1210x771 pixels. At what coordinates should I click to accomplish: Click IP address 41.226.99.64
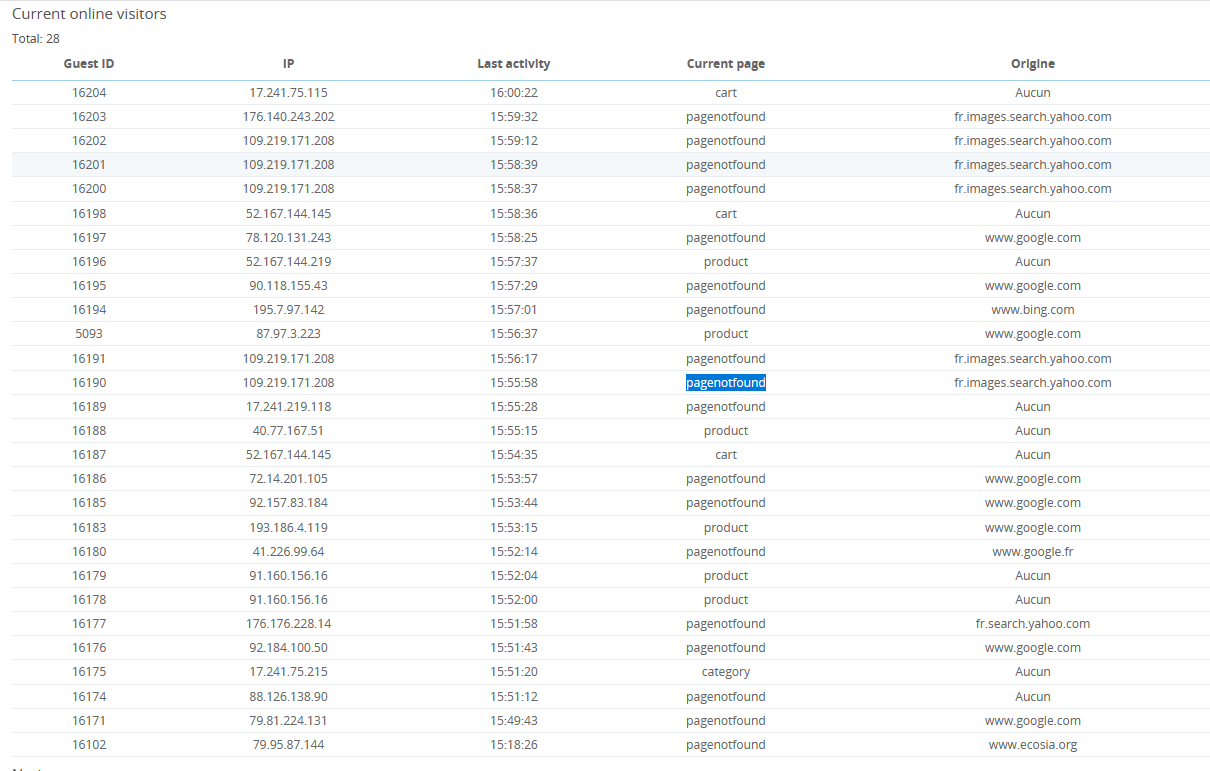pyautogui.click(x=288, y=552)
